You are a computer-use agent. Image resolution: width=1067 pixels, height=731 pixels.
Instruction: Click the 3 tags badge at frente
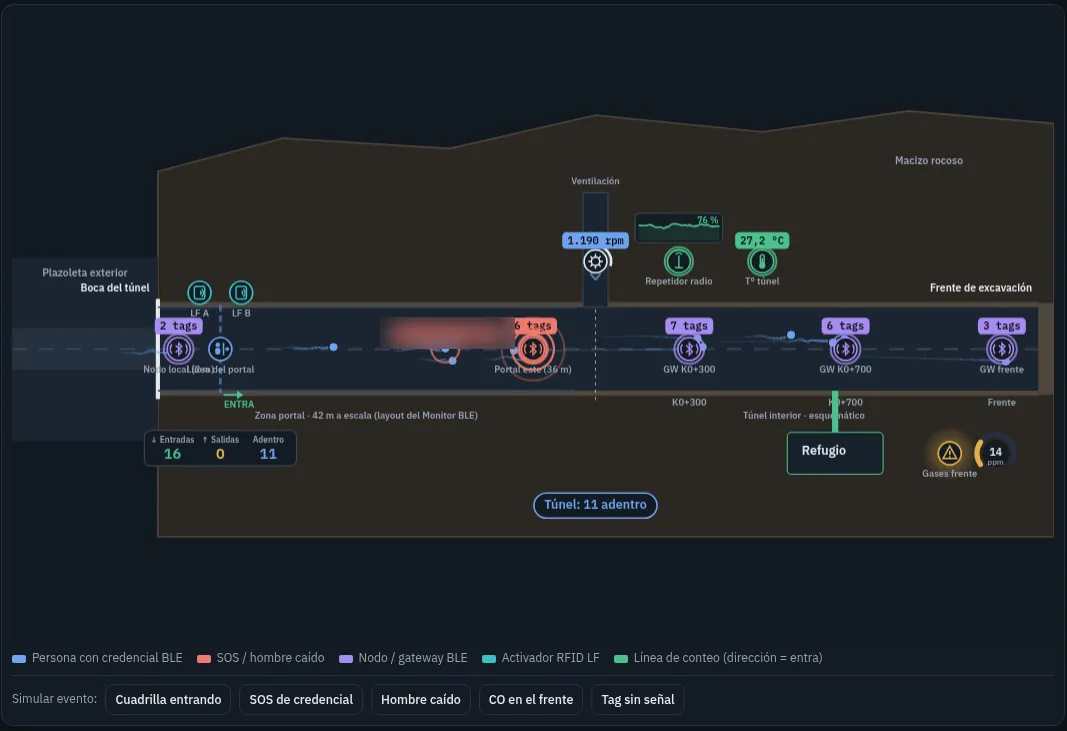pos(1002,326)
